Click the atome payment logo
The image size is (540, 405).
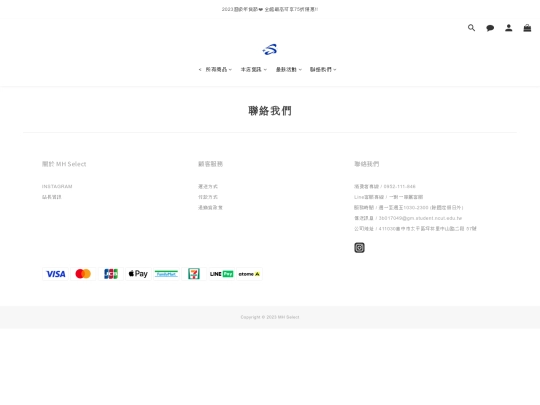pos(249,274)
